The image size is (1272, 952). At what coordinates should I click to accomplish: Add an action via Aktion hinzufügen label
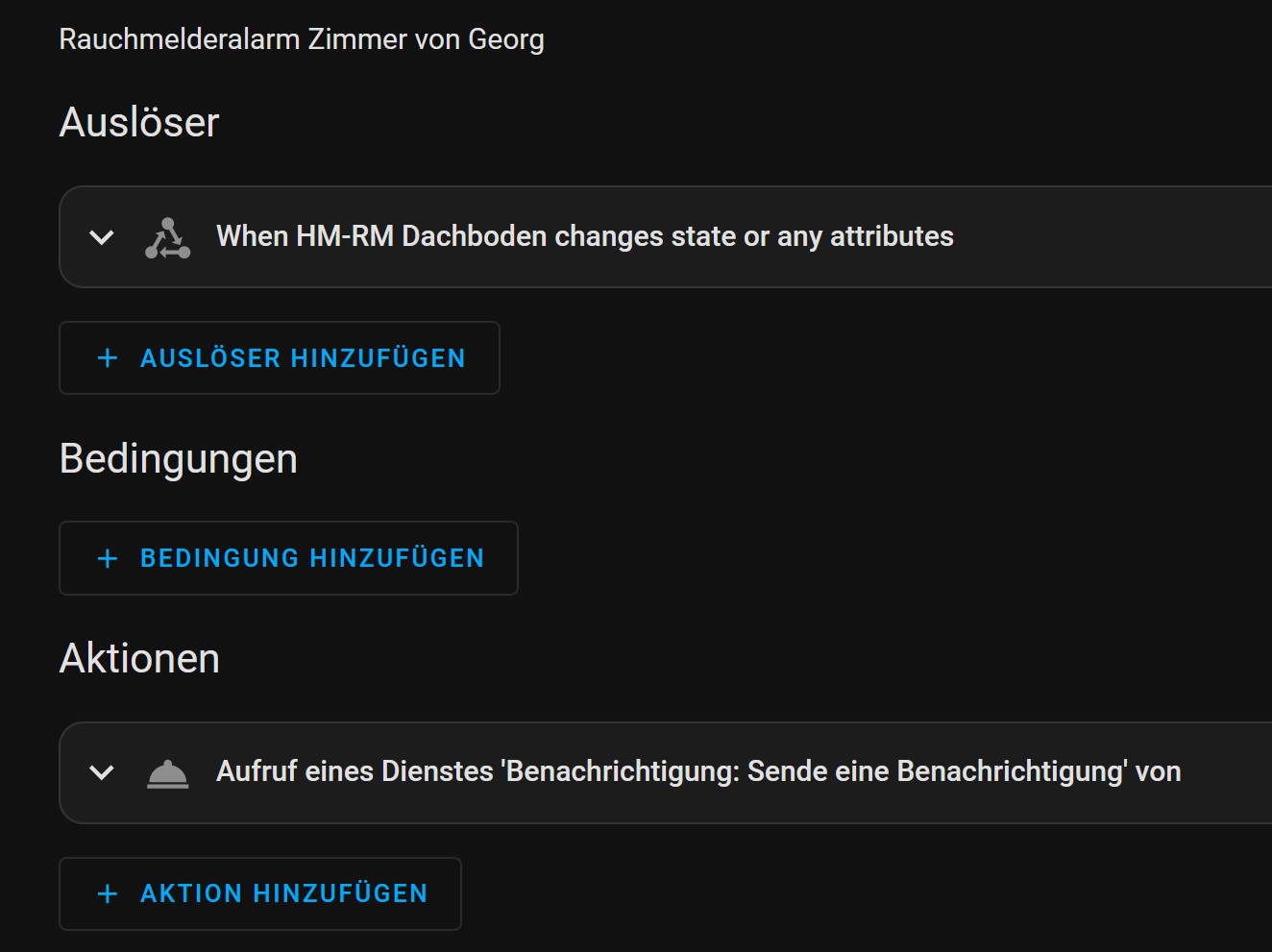[x=283, y=893]
